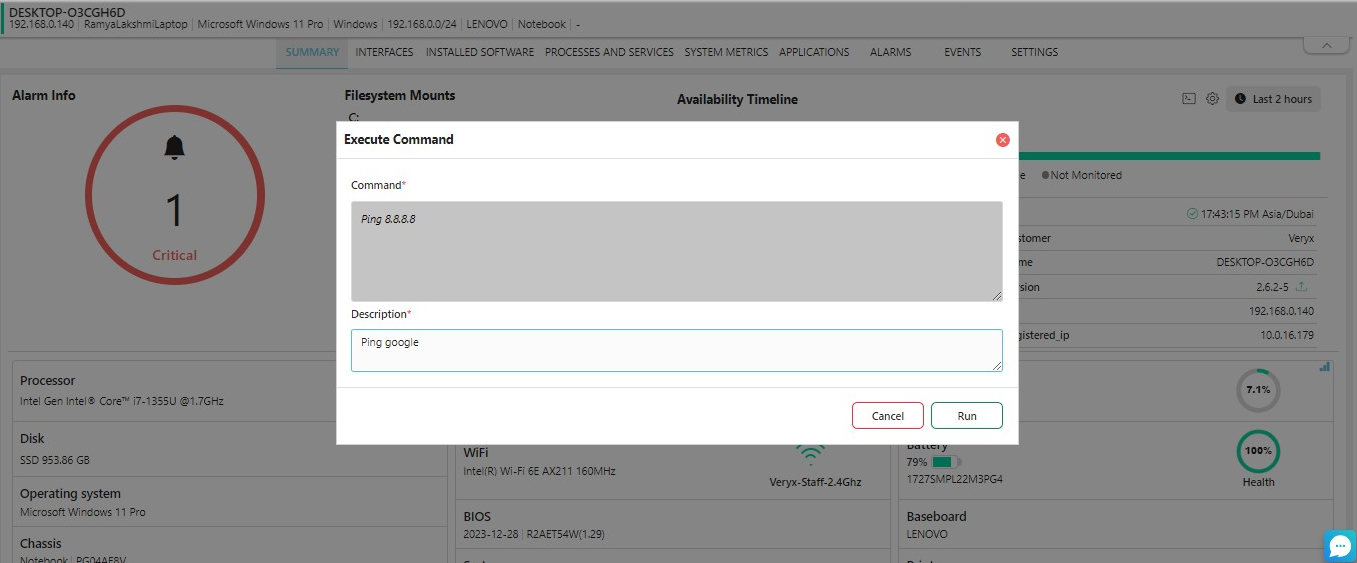
Task: Click the 100% Health gauge
Action: 1258,451
